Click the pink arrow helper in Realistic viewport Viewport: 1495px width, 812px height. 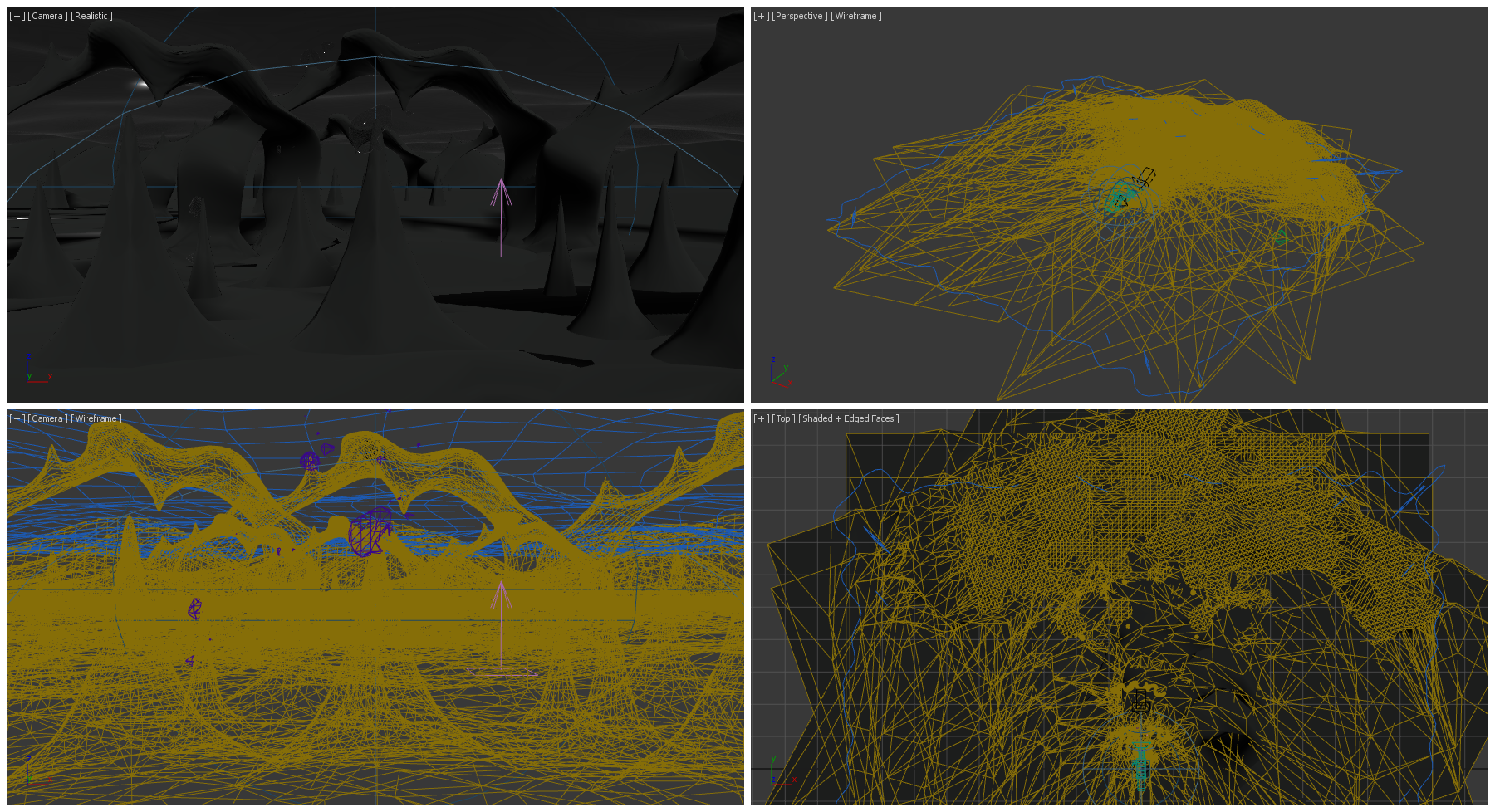coord(501,196)
